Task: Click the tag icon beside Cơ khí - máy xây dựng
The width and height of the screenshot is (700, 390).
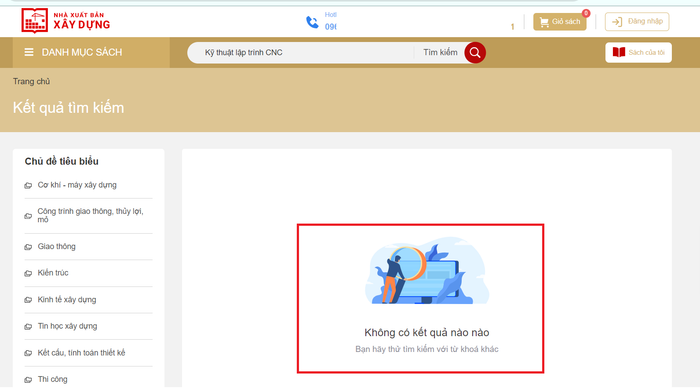Action: pyautogui.click(x=28, y=185)
